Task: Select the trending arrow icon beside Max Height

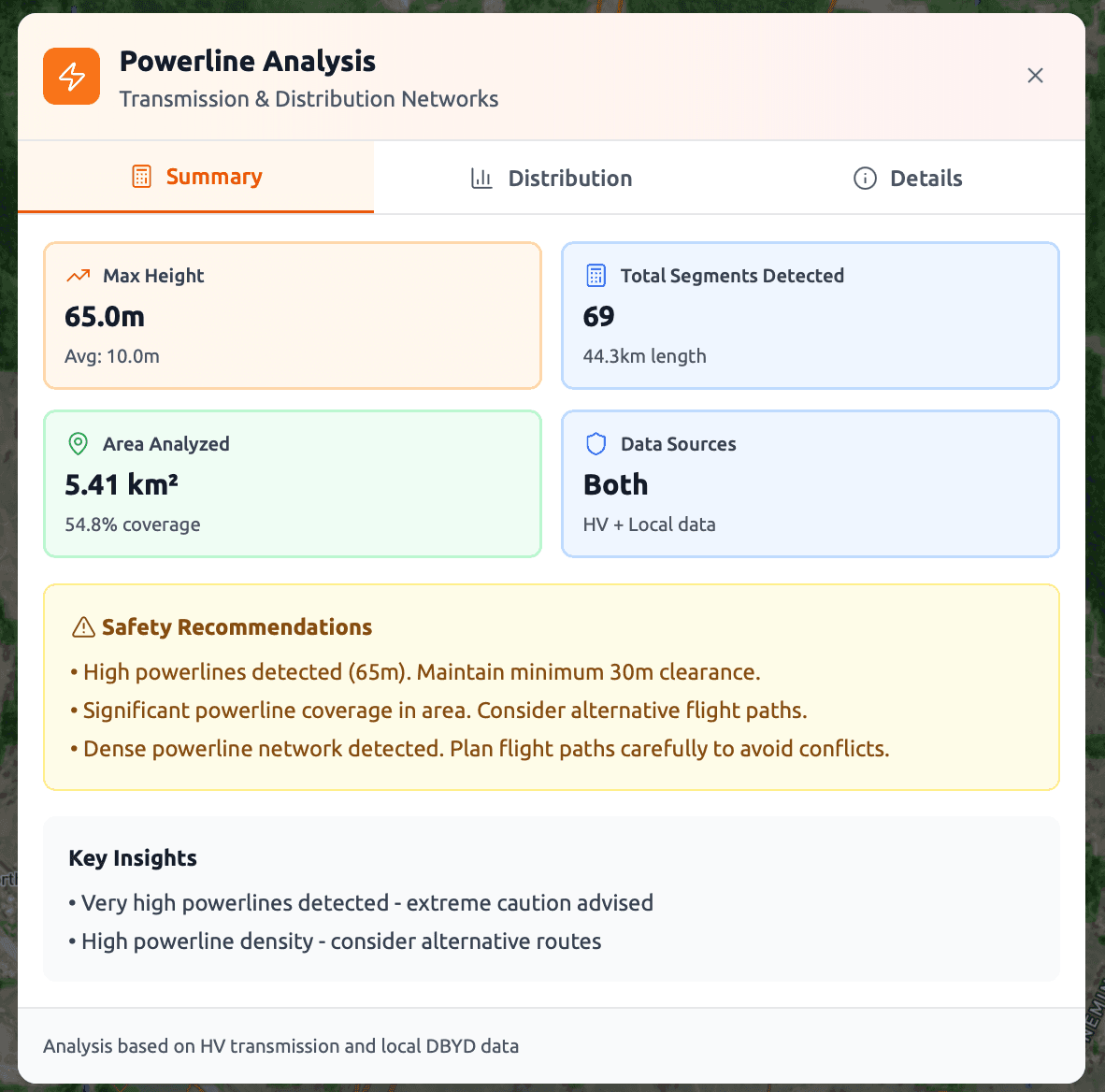Action: point(79,275)
